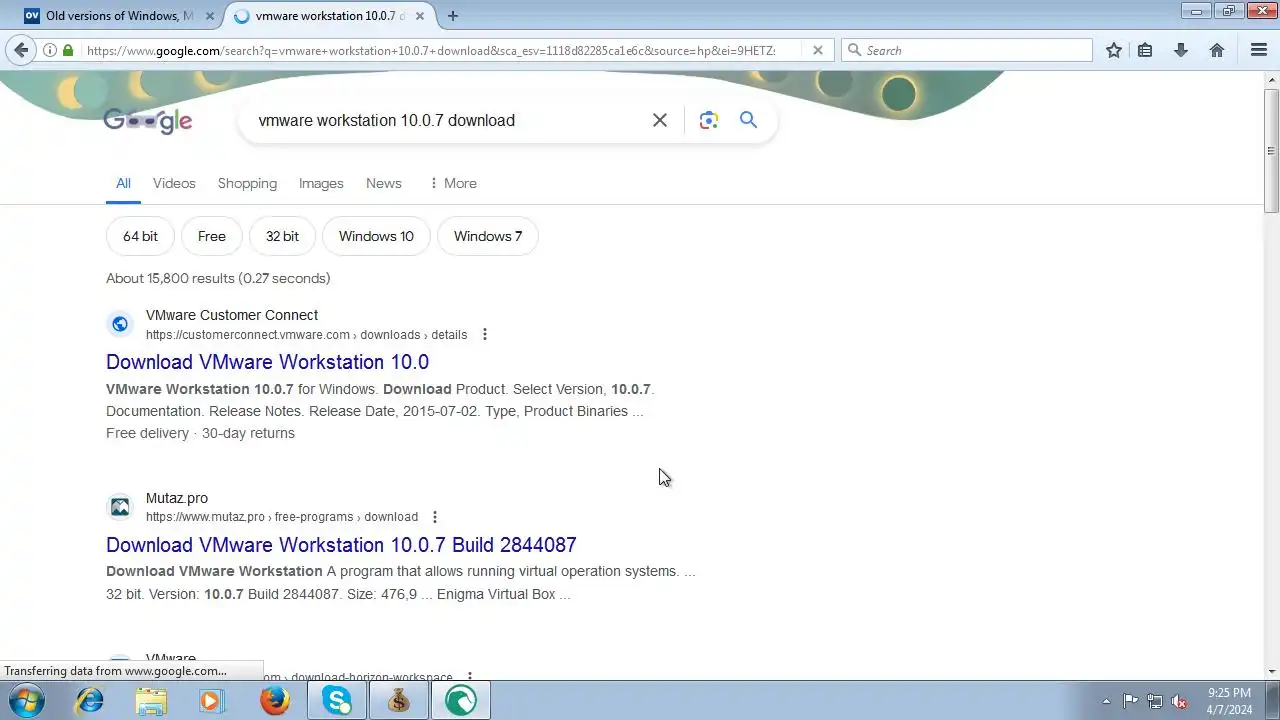Apply the Windows 10 filter chip
1280x720 pixels.
pyautogui.click(x=376, y=236)
